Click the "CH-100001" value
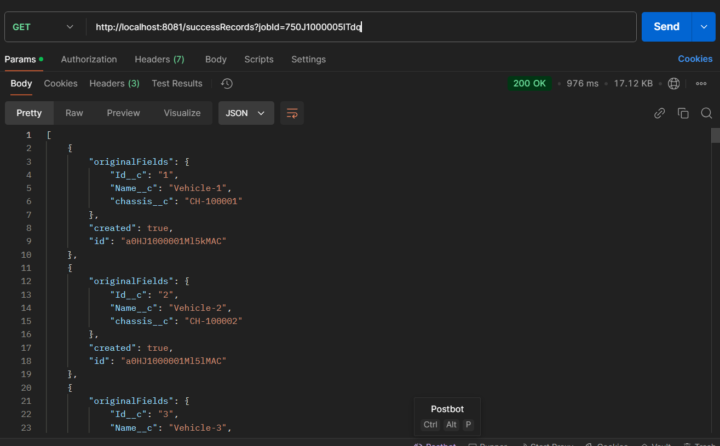This screenshot has height=446, width=720. click(x=214, y=201)
